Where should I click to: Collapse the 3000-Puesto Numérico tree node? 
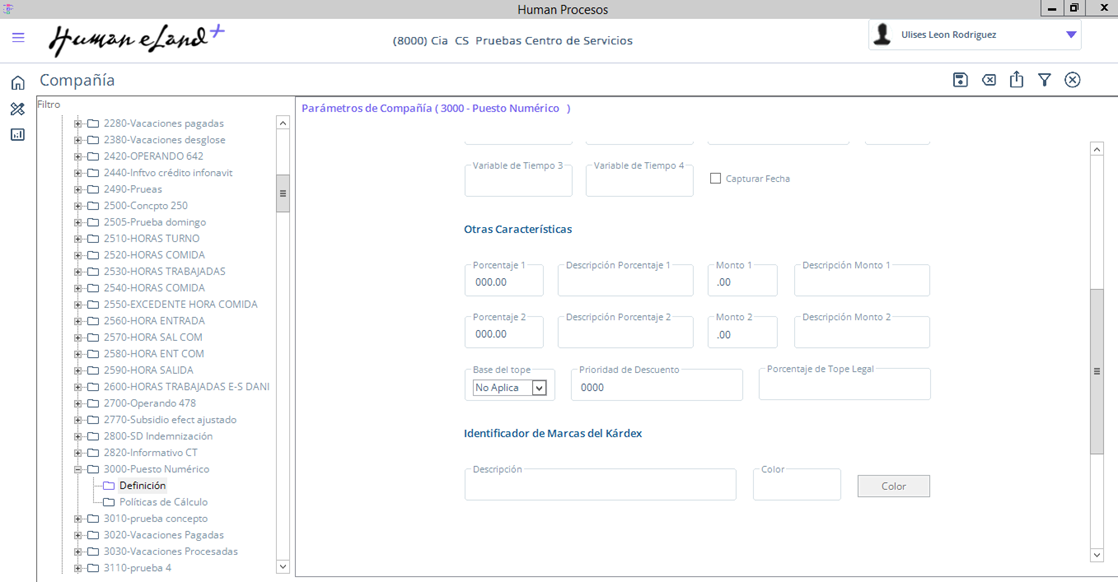[x=78, y=469]
